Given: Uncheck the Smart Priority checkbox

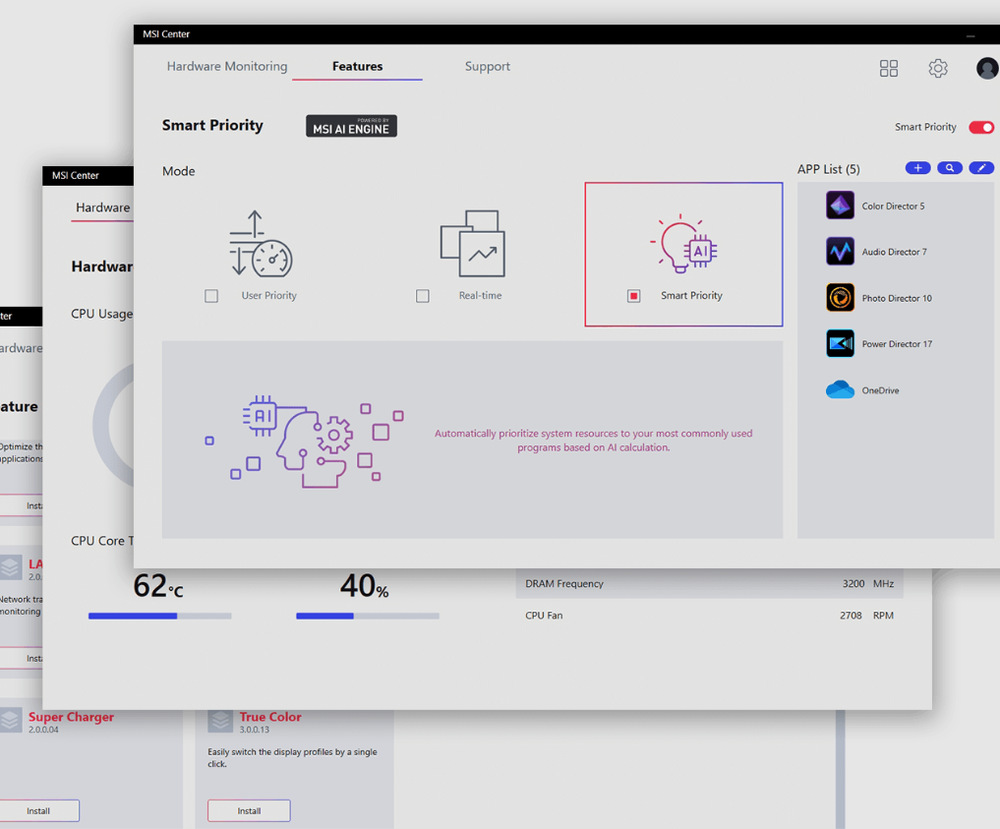Looking at the screenshot, I should point(633,296).
